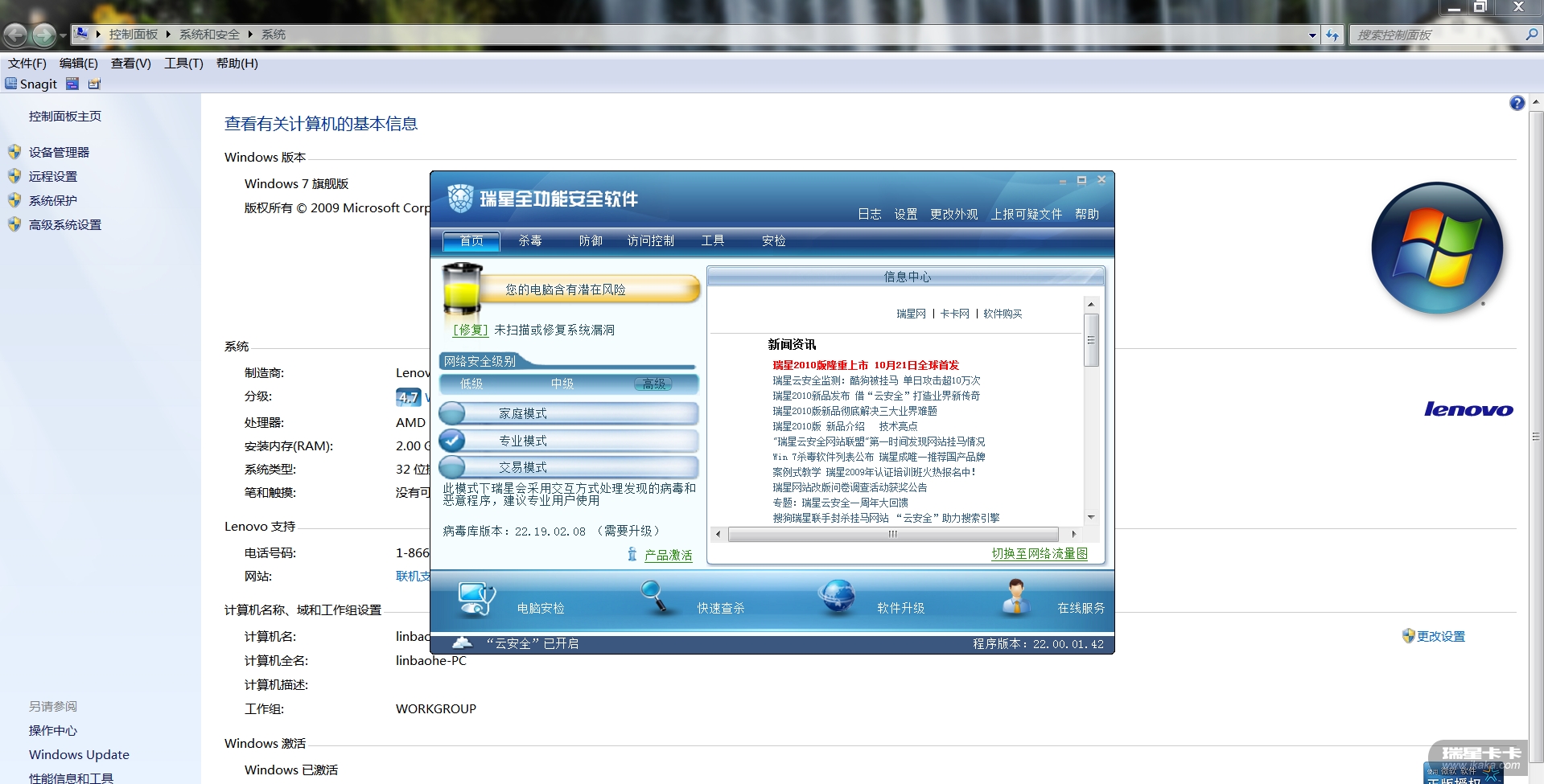The height and width of the screenshot is (784, 1544).
Task: Click the shield icon beside 设备管理器
Action: click(14, 152)
